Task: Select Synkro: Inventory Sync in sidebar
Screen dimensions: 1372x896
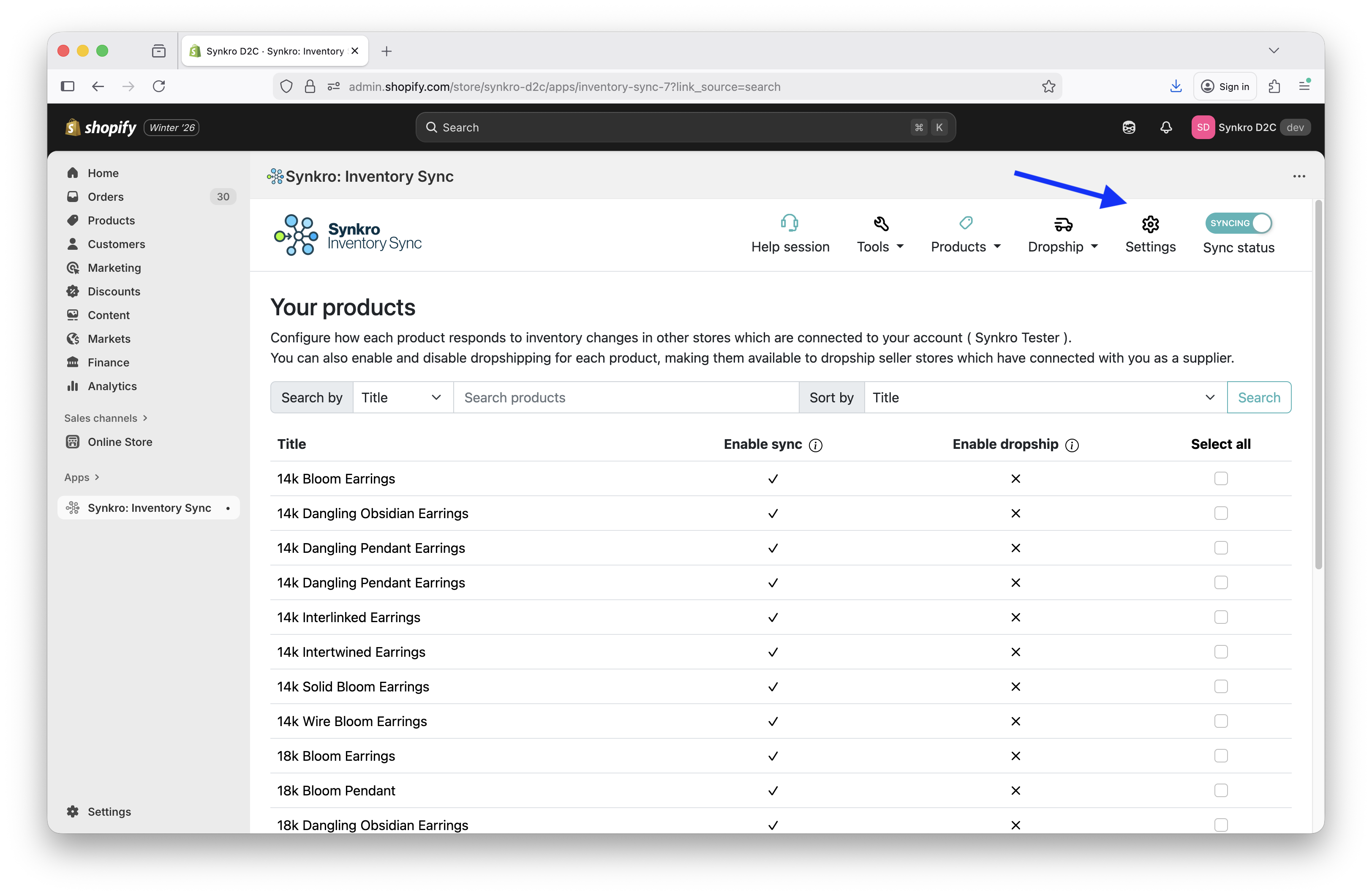Action: point(148,508)
